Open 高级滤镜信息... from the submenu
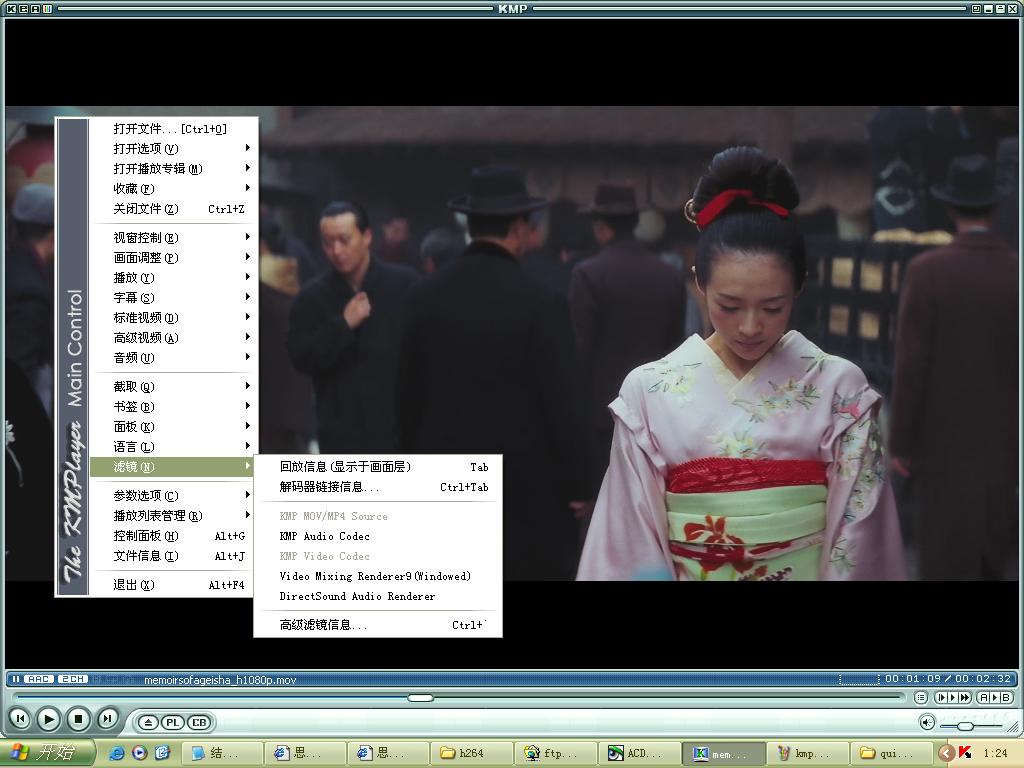This screenshot has height=768, width=1024. [x=377, y=625]
